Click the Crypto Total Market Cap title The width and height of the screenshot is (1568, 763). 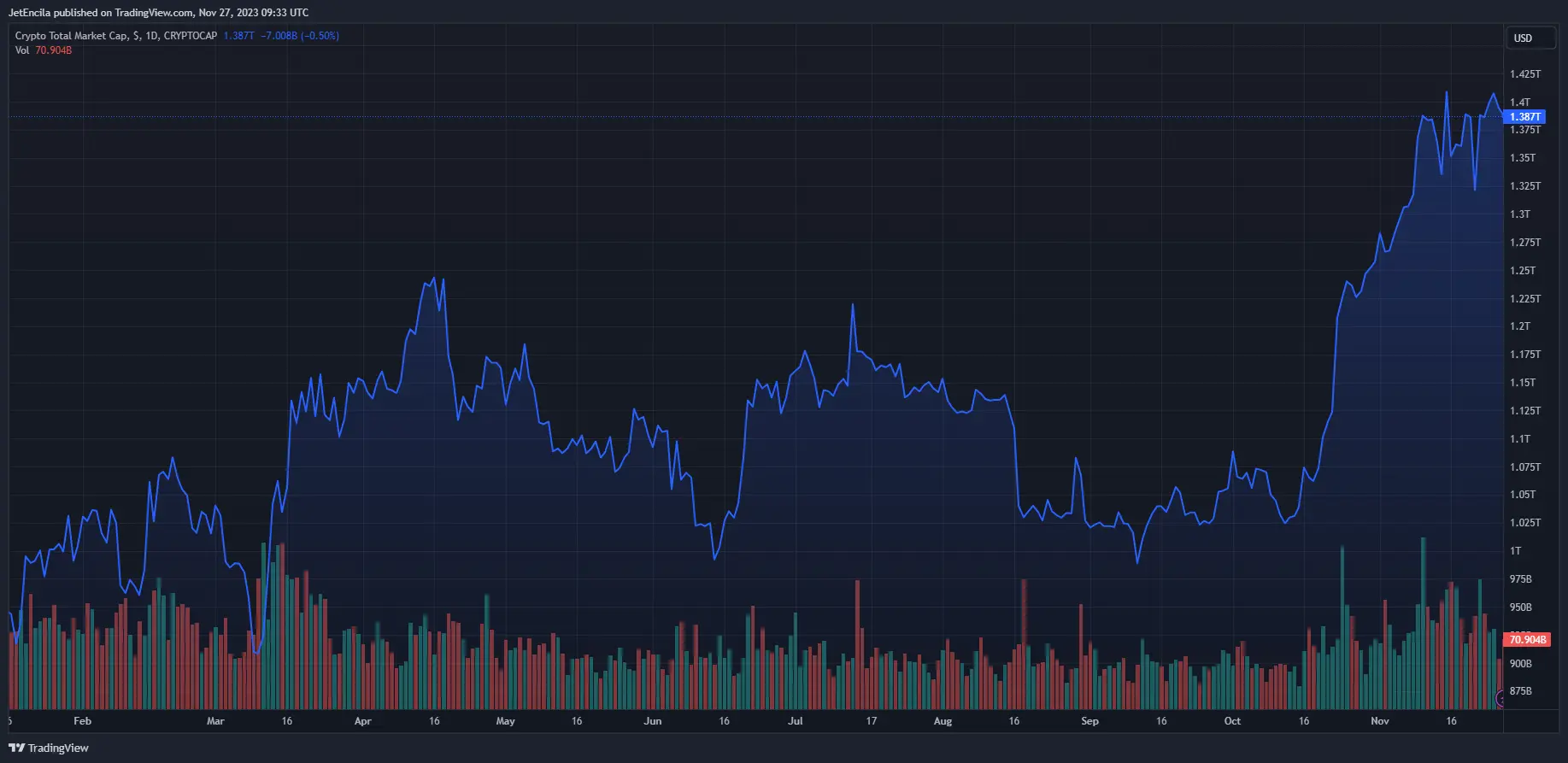(x=72, y=36)
